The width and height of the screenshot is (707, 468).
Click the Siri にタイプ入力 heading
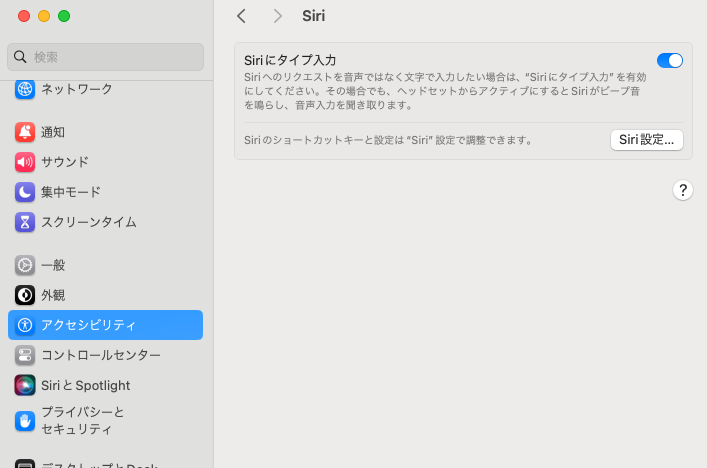pyautogui.click(x=290, y=60)
